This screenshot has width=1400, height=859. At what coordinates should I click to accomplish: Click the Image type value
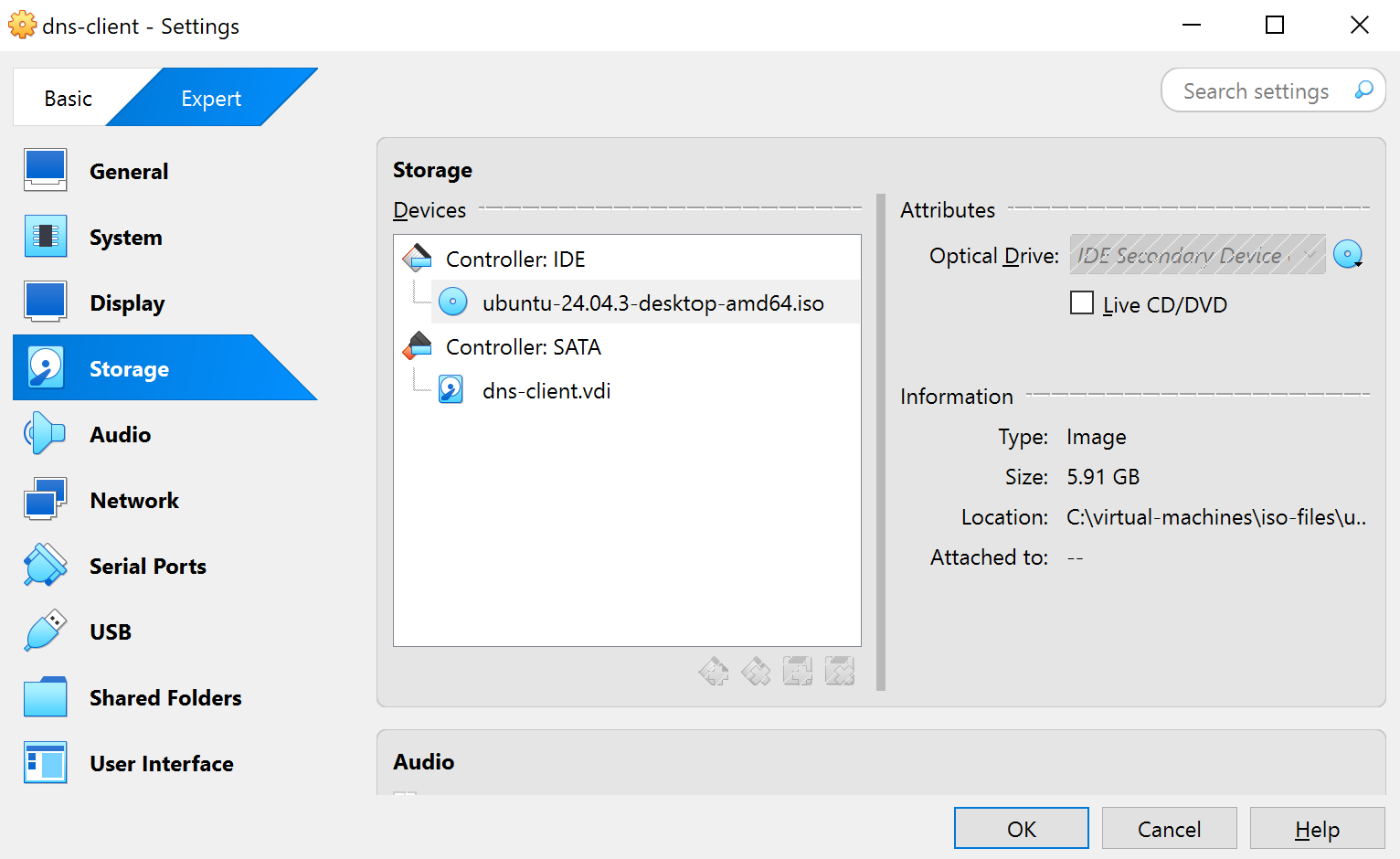pos(1096,437)
